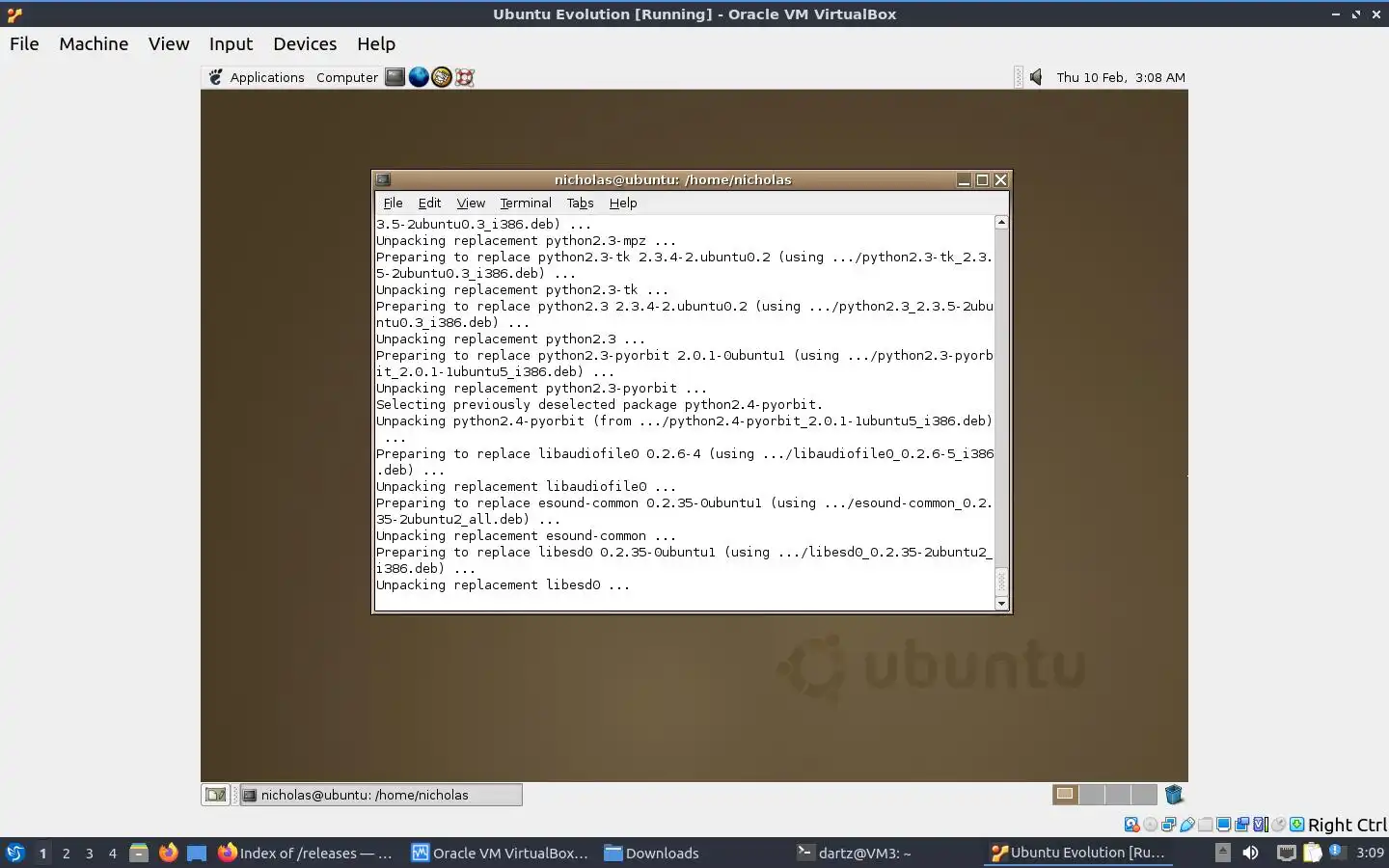Open the Terminal menu in terminal window
The image size is (1389, 868).
tap(526, 203)
